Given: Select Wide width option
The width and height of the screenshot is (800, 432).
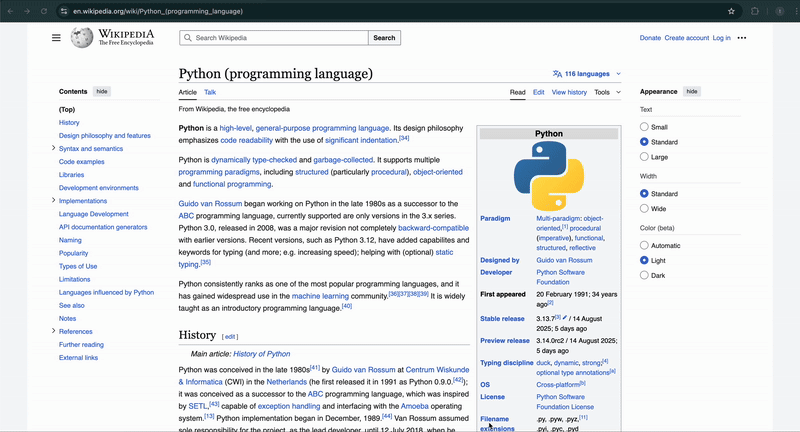Looking at the screenshot, I should click(x=644, y=209).
